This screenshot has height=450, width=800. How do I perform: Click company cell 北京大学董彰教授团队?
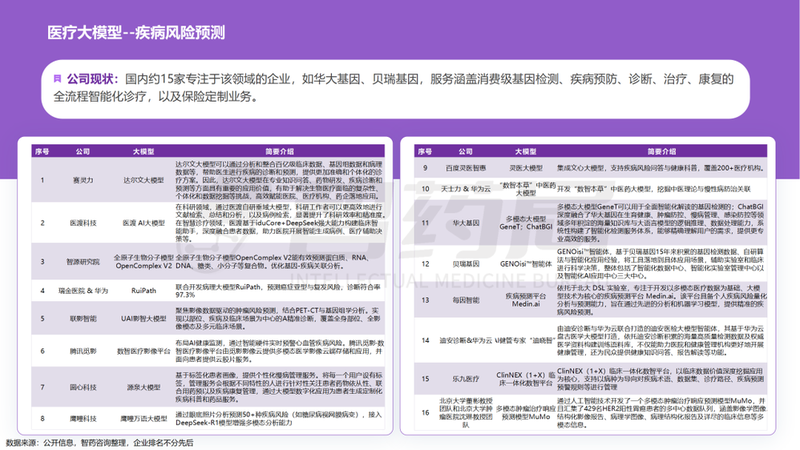465,413
